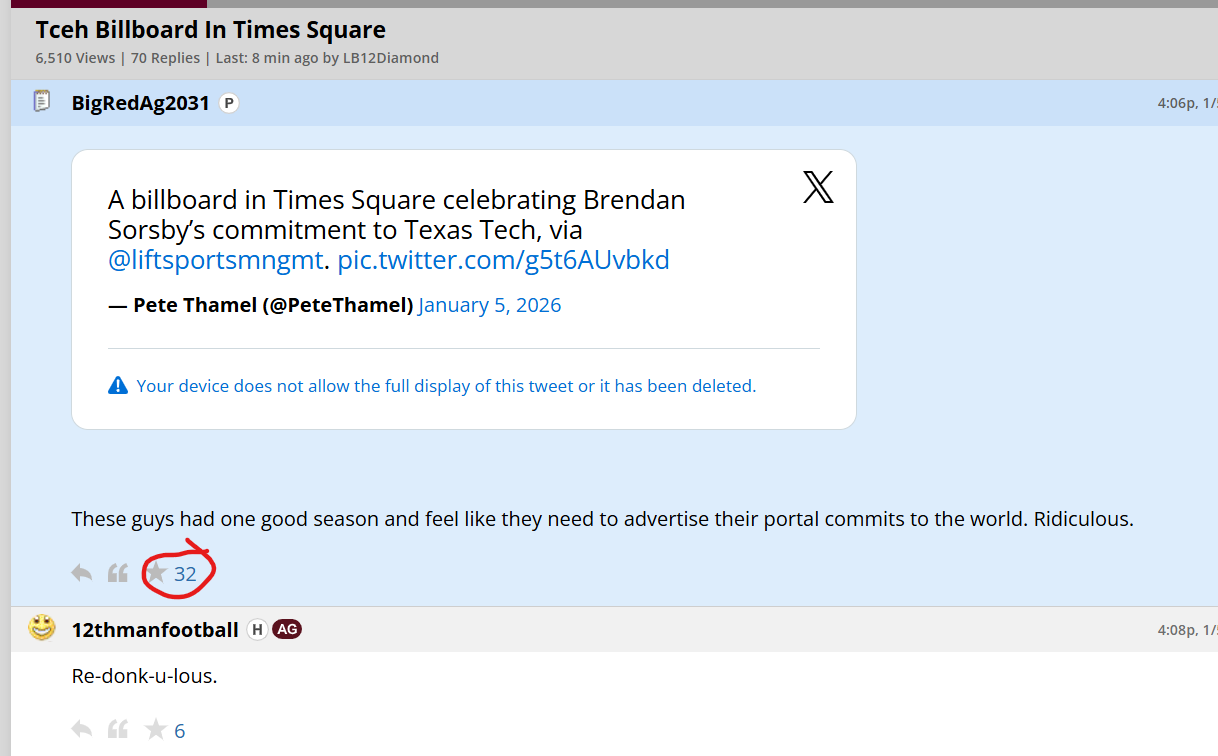The height and width of the screenshot is (756, 1218).
Task: Click the maroon AG badge
Action: 287,630
